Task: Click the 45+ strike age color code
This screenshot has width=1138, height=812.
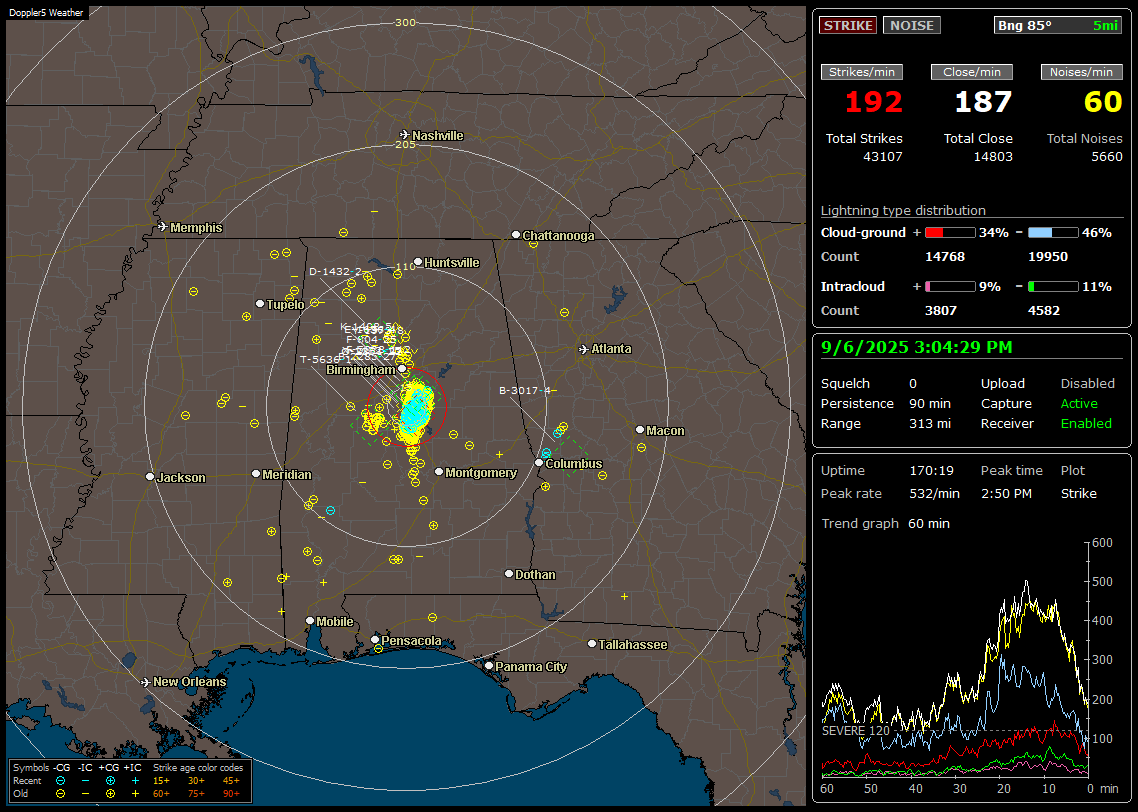Action: coord(231,781)
